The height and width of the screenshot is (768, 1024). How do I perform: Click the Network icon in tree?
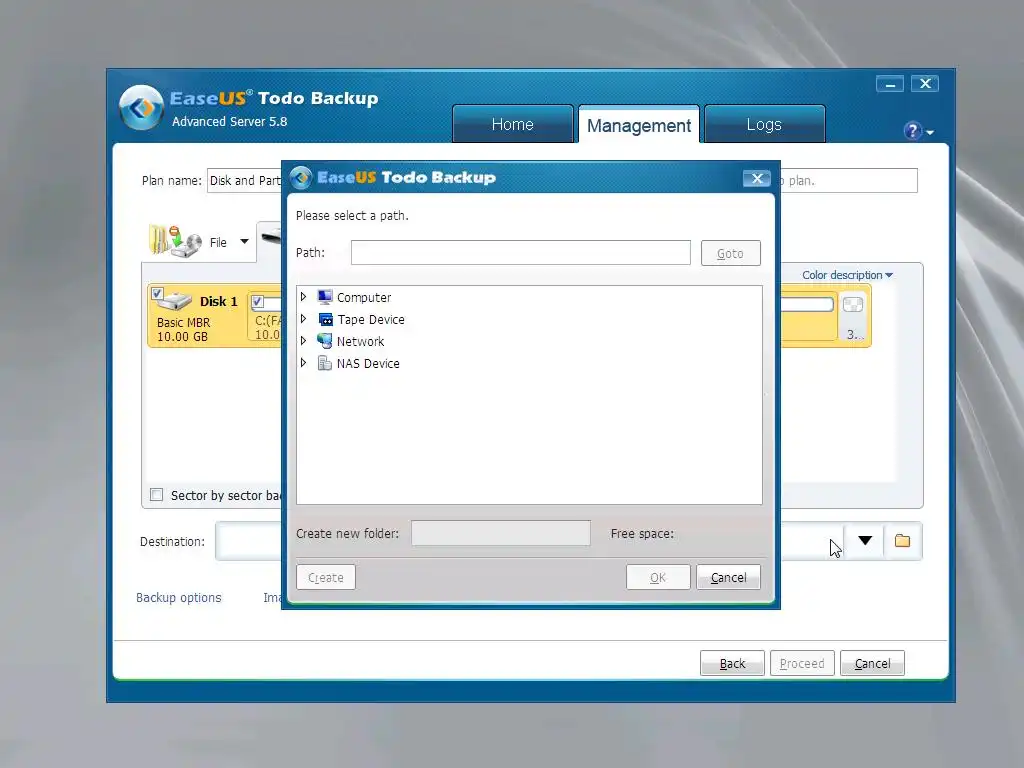325,341
